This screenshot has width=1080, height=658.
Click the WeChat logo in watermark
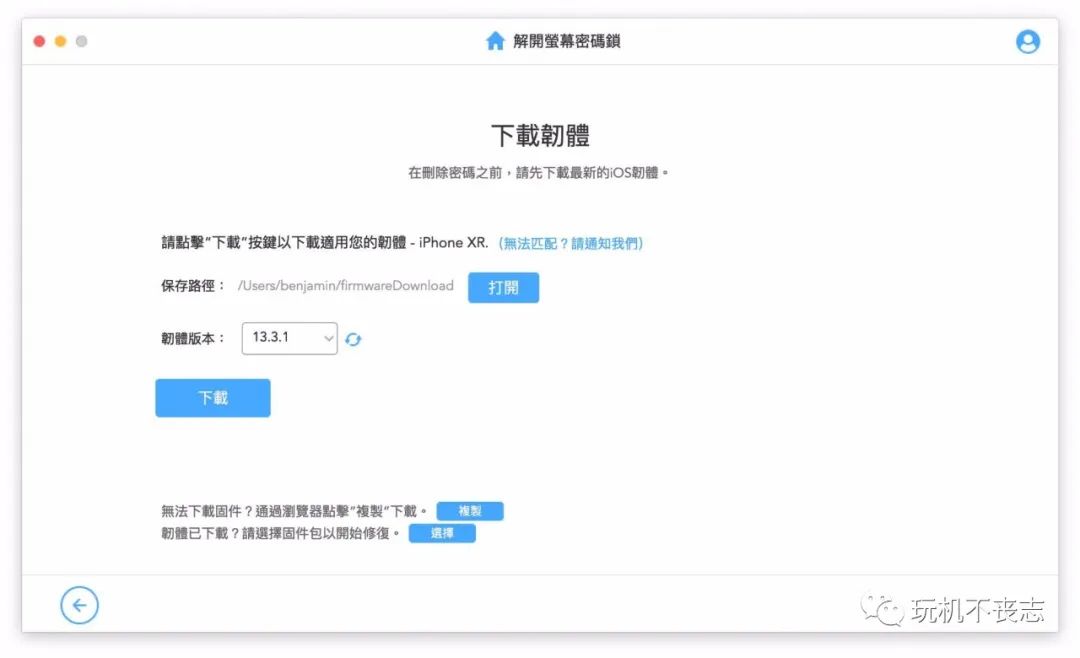[x=882, y=608]
